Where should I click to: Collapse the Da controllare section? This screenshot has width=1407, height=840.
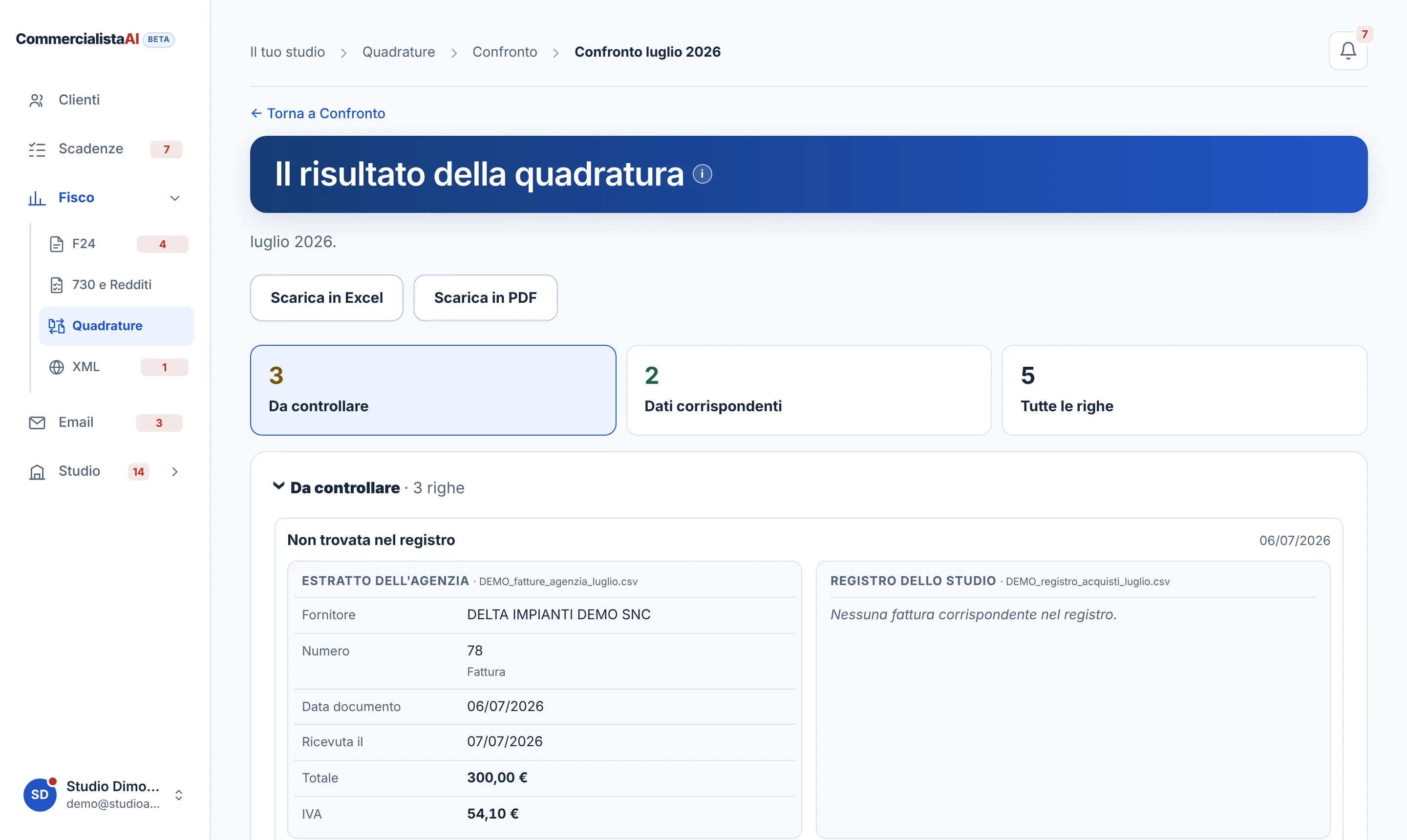tap(278, 486)
